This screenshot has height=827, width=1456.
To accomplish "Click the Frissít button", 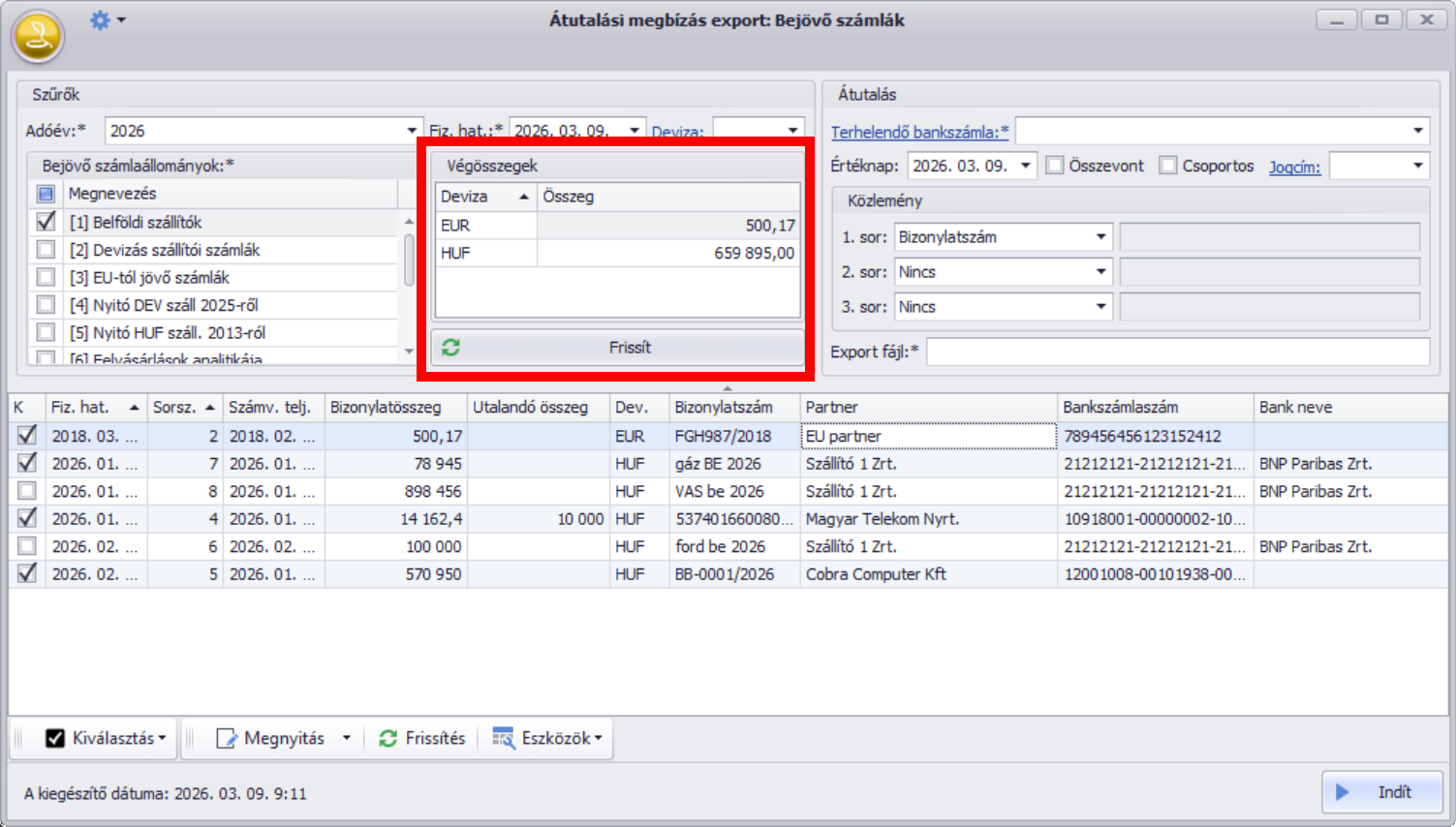I will coord(630,348).
